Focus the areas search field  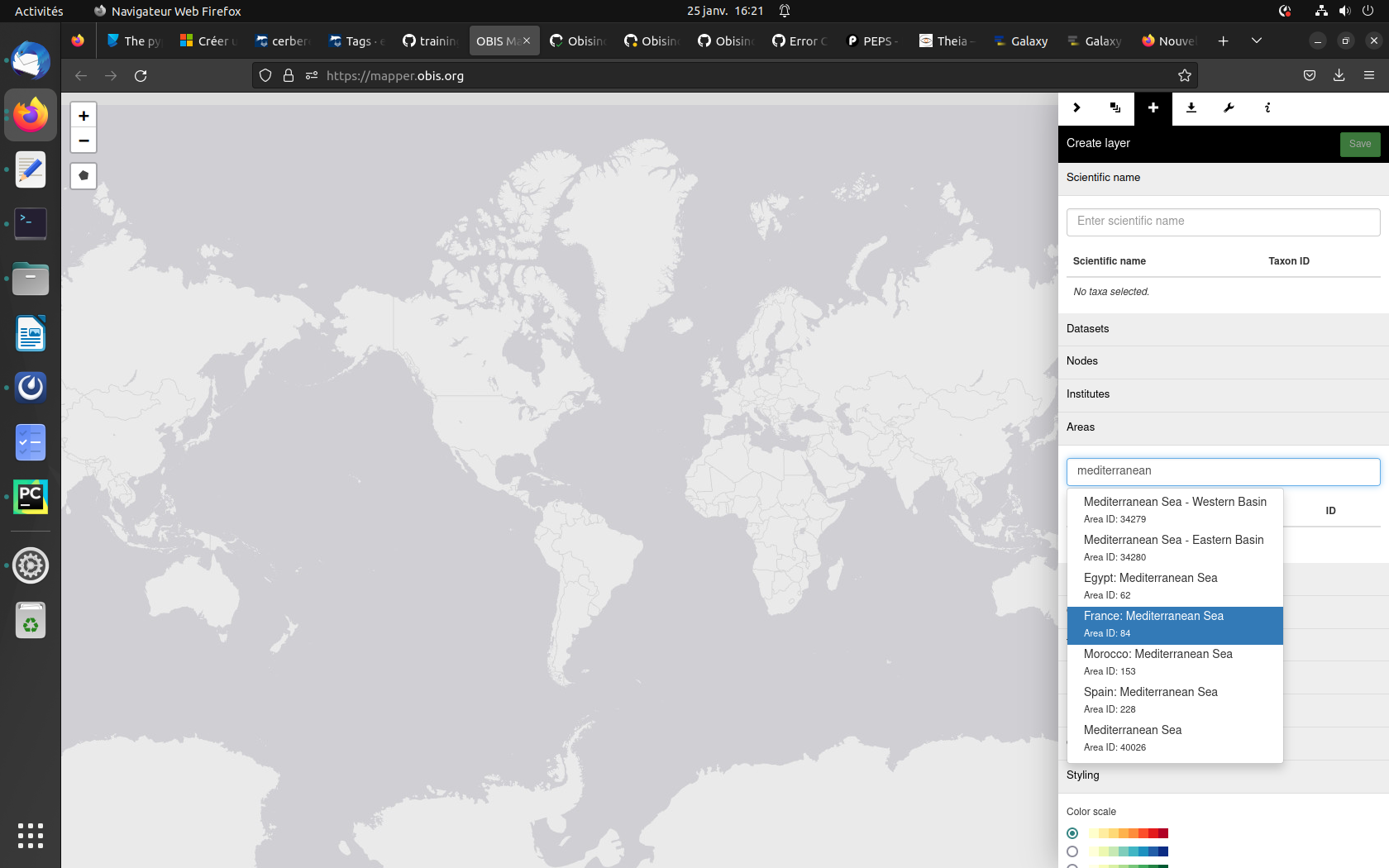[1223, 471]
